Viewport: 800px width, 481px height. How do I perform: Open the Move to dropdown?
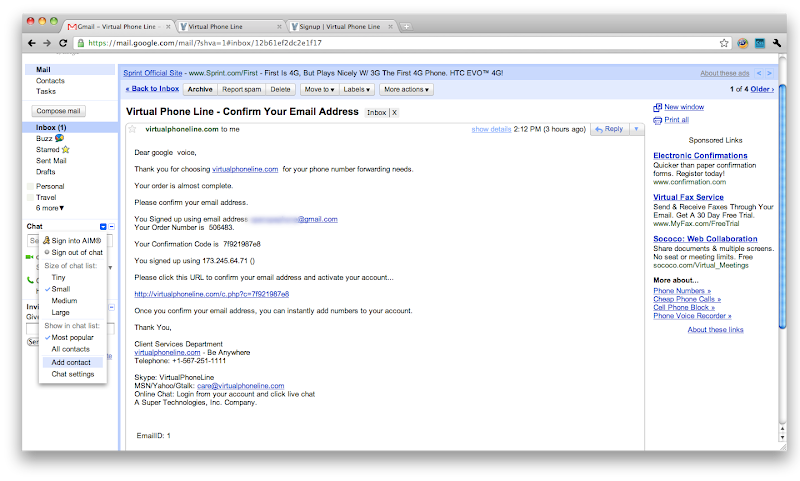[x=319, y=90]
